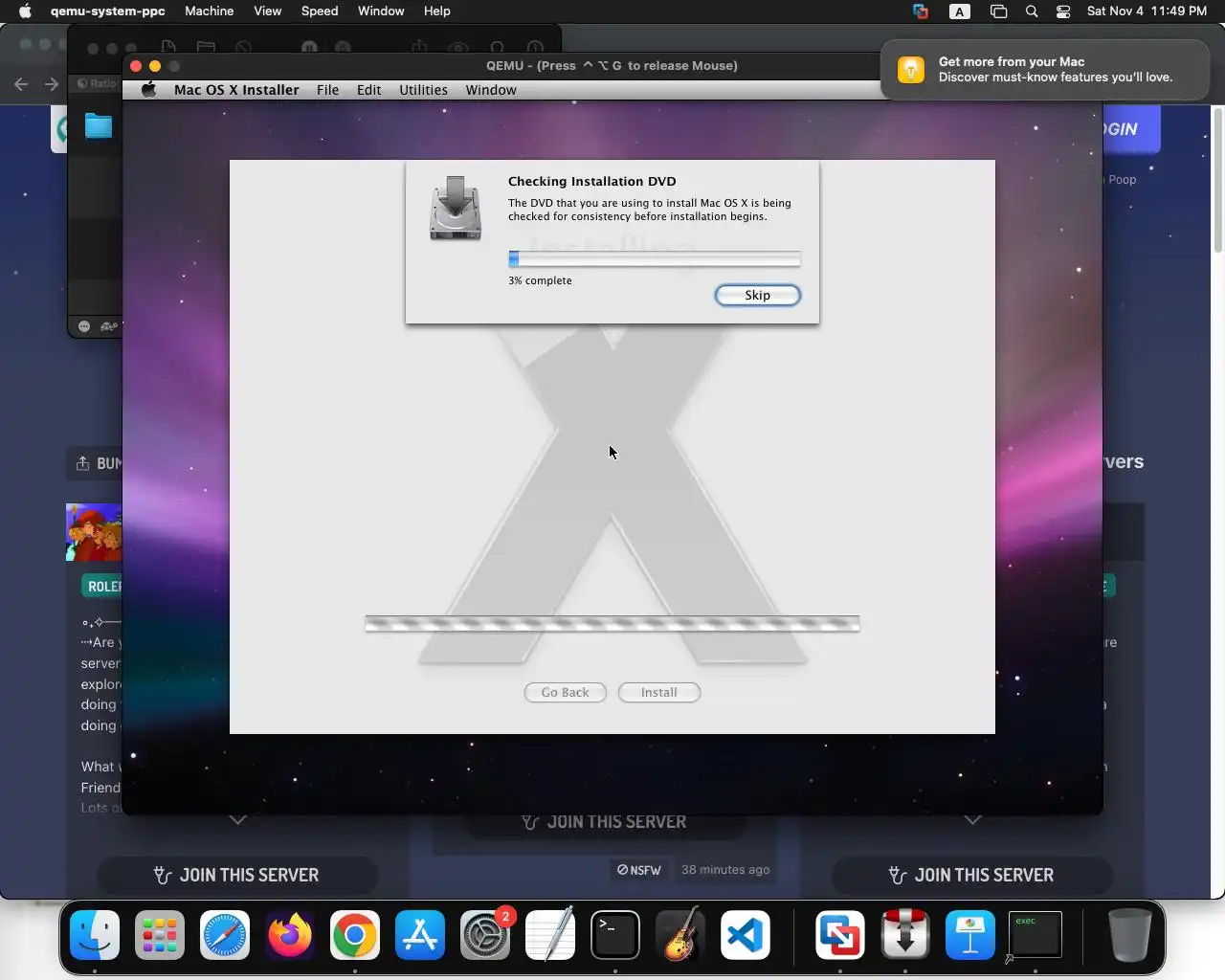Screen dimensions: 1225x980
Task: Open System Settings from the Dock
Action: [485, 935]
